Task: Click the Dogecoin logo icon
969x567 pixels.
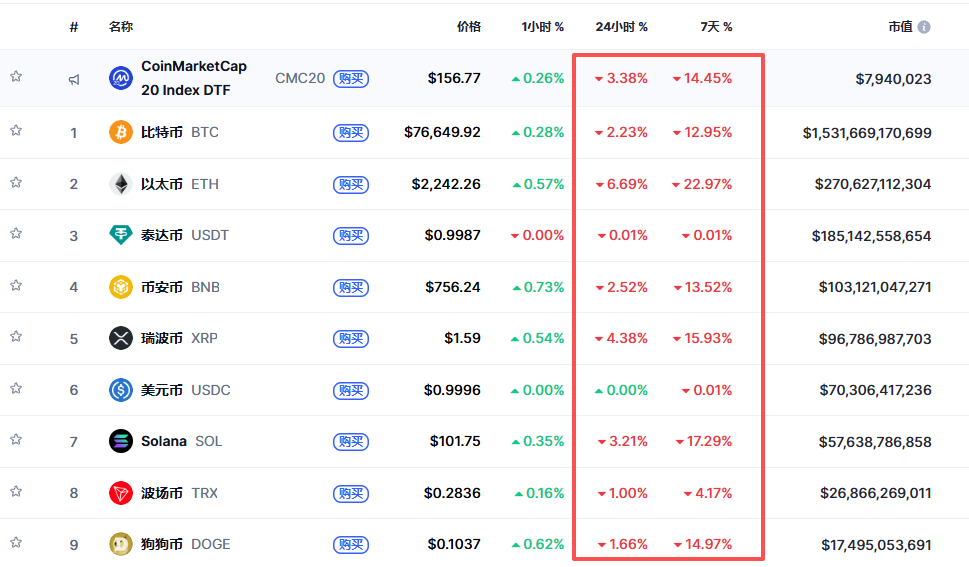Action: pyautogui.click(x=120, y=545)
